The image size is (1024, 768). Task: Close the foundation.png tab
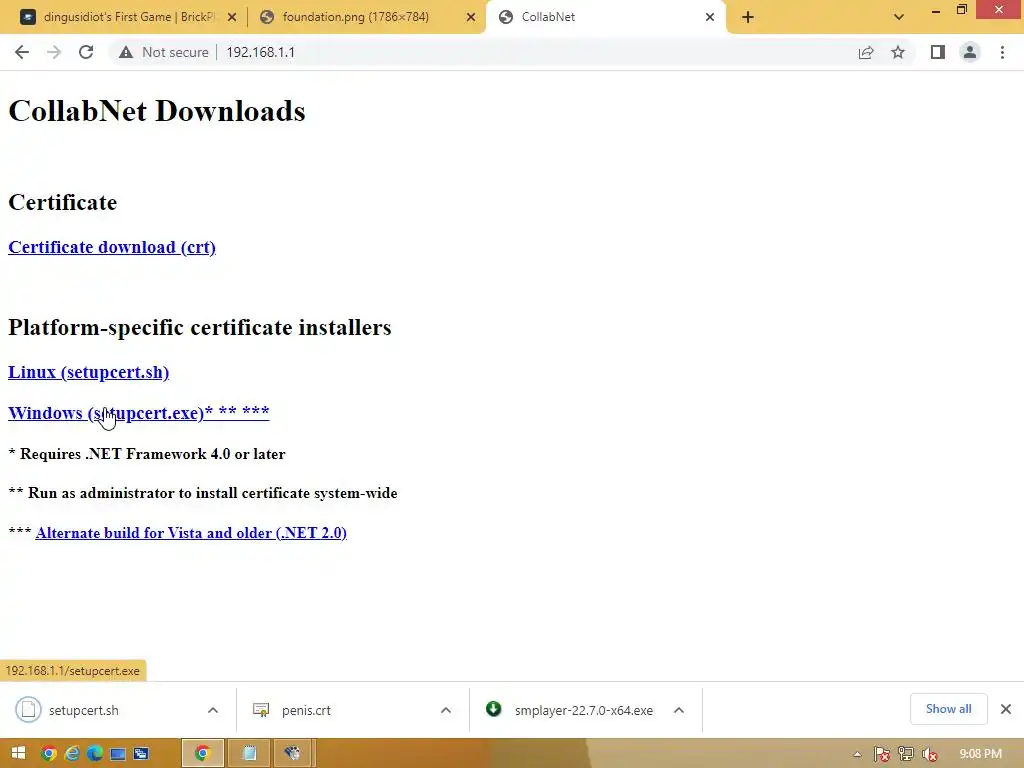point(471,18)
